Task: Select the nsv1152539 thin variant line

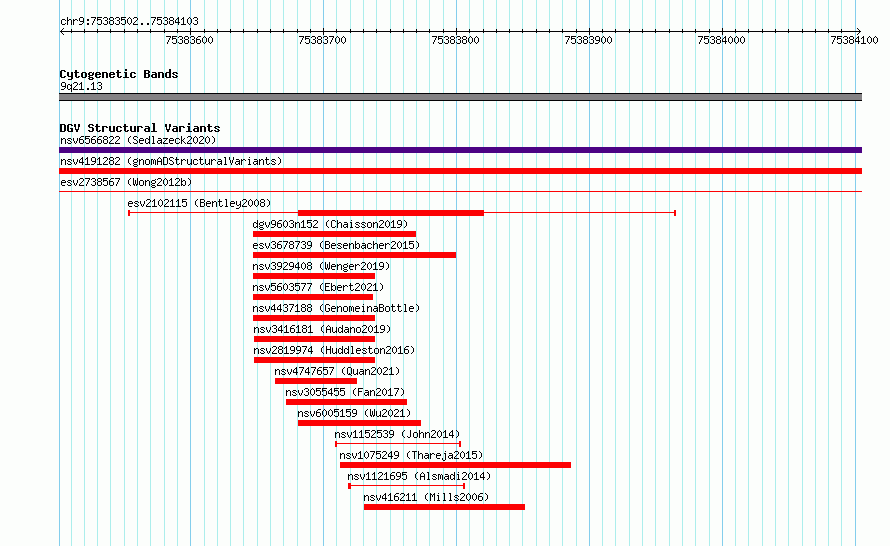Action: tap(398, 444)
